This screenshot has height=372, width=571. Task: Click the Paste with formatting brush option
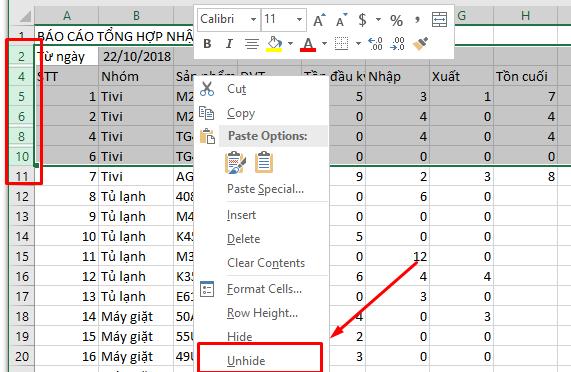(x=235, y=162)
